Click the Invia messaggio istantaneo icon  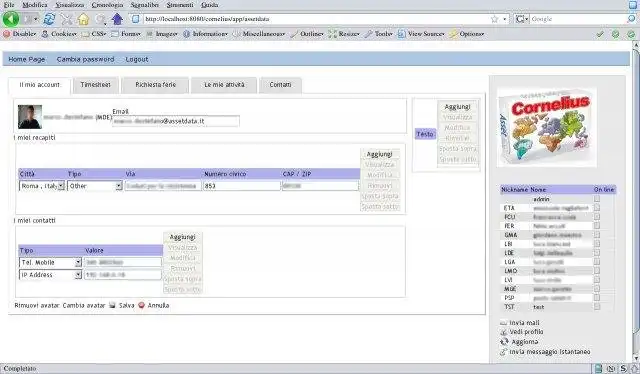[x=504, y=352]
